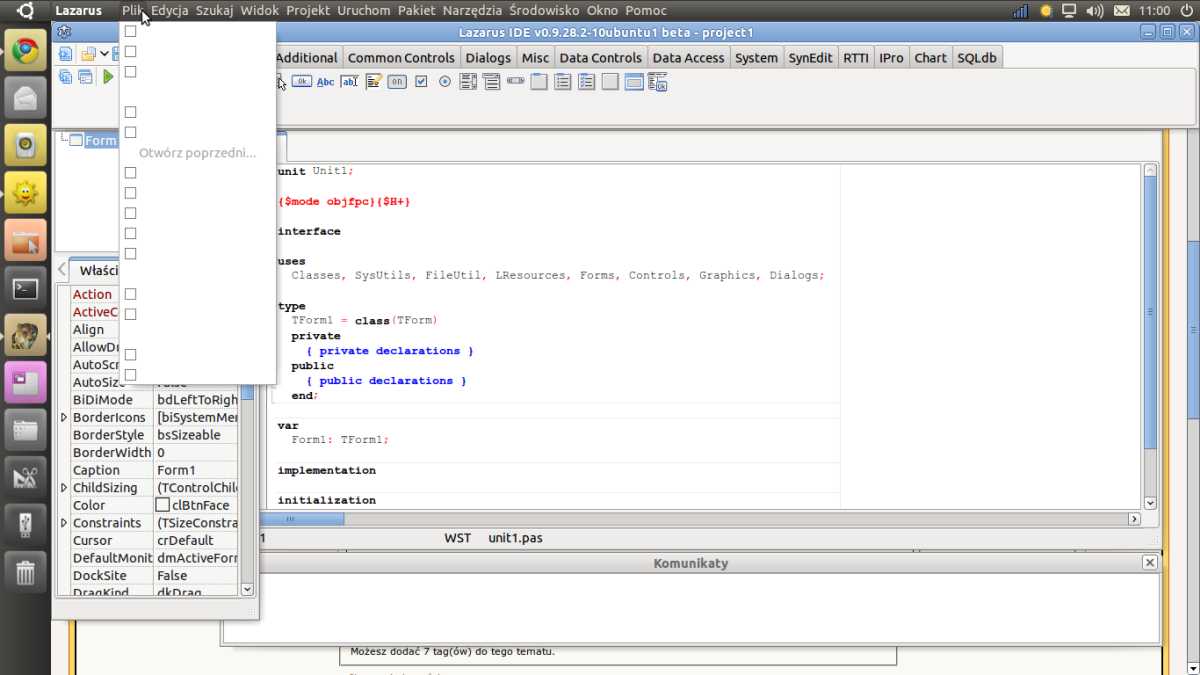
Task: Choose the TRadioButton component icon
Action: 445,82
